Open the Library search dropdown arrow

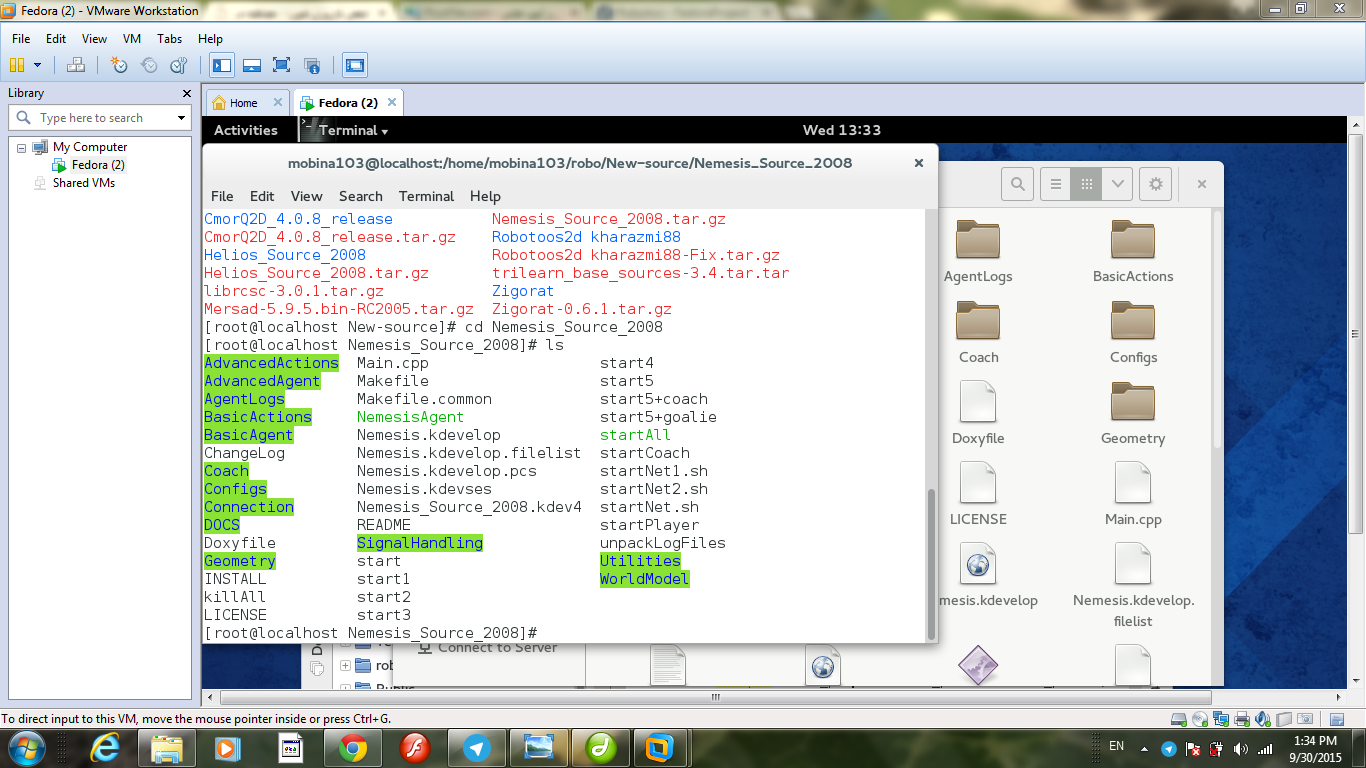click(x=181, y=118)
